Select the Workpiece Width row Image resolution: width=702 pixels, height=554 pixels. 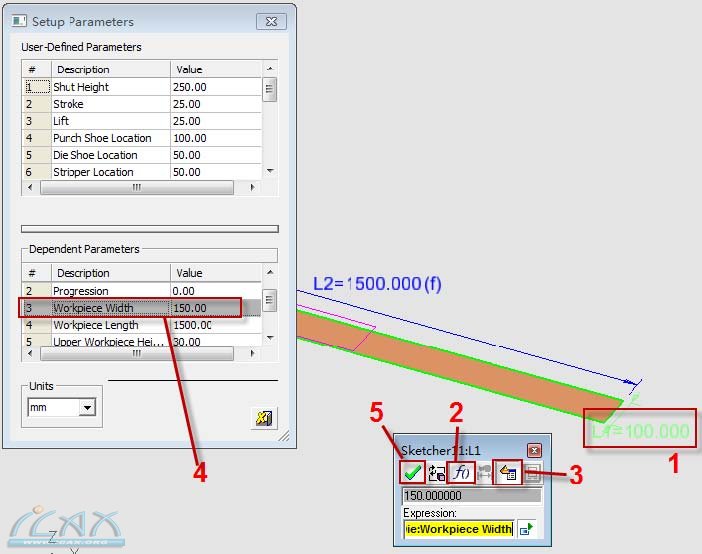point(141,308)
